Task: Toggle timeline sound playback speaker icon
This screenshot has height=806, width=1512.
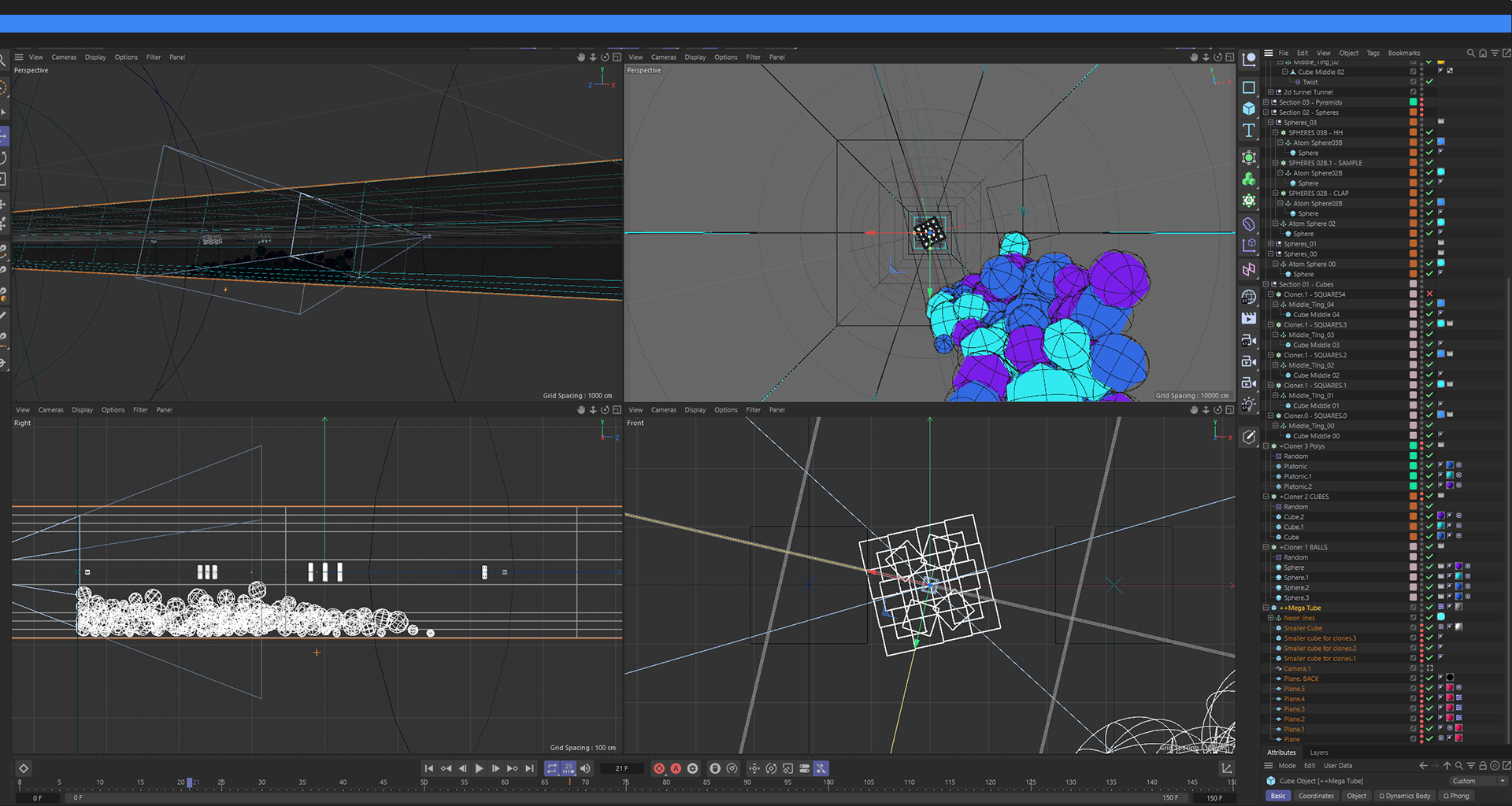Action: pyautogui.click(x=585, y=768)
